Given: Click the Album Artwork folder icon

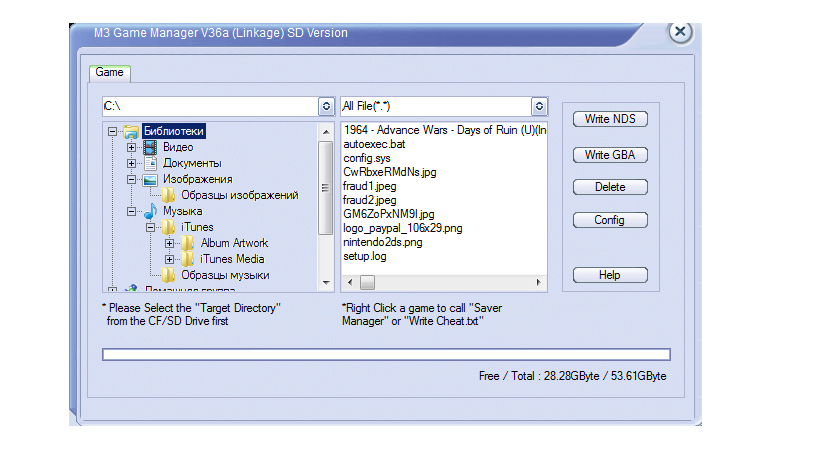Looking at the screenshot, I should pos(187,243).
